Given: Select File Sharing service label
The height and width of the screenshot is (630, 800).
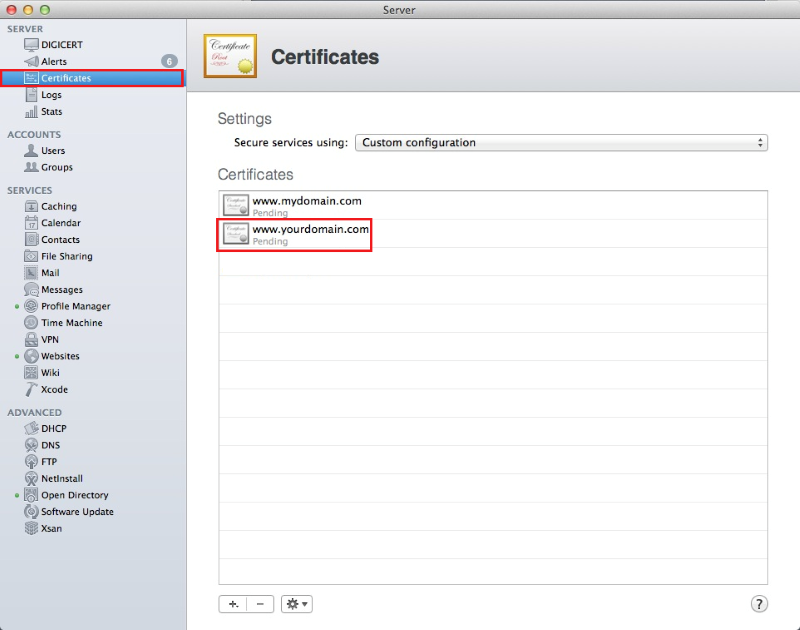Looking at the screenshot, I should [67, 256].
